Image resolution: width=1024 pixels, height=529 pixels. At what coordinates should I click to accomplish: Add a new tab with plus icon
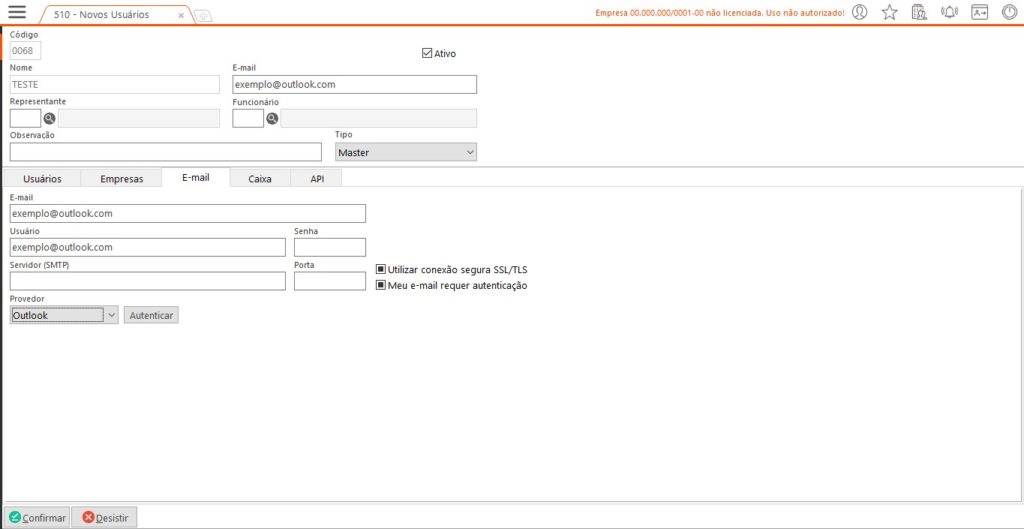click(203, 15)
